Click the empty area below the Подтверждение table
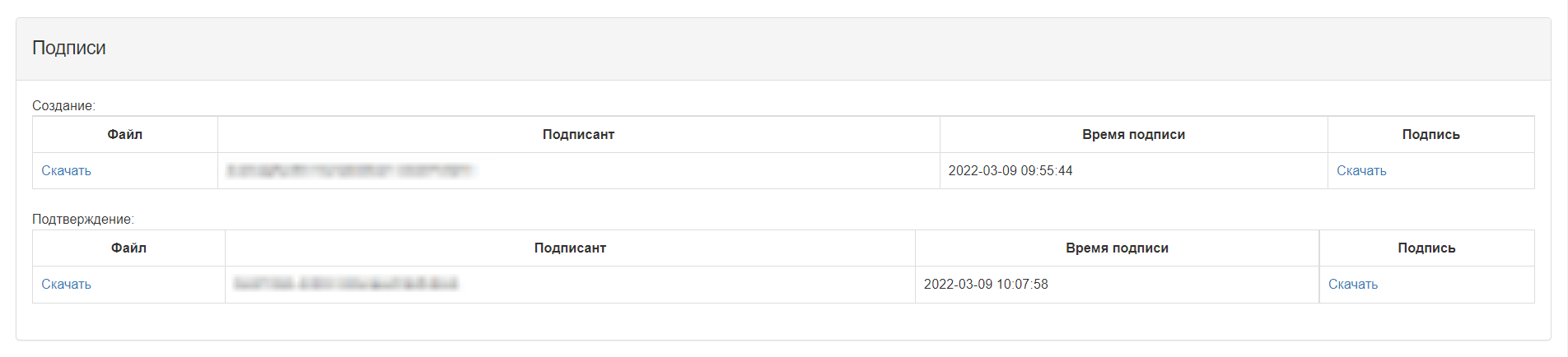Screen dimensions: 1568x357 (x=783, y=322)
